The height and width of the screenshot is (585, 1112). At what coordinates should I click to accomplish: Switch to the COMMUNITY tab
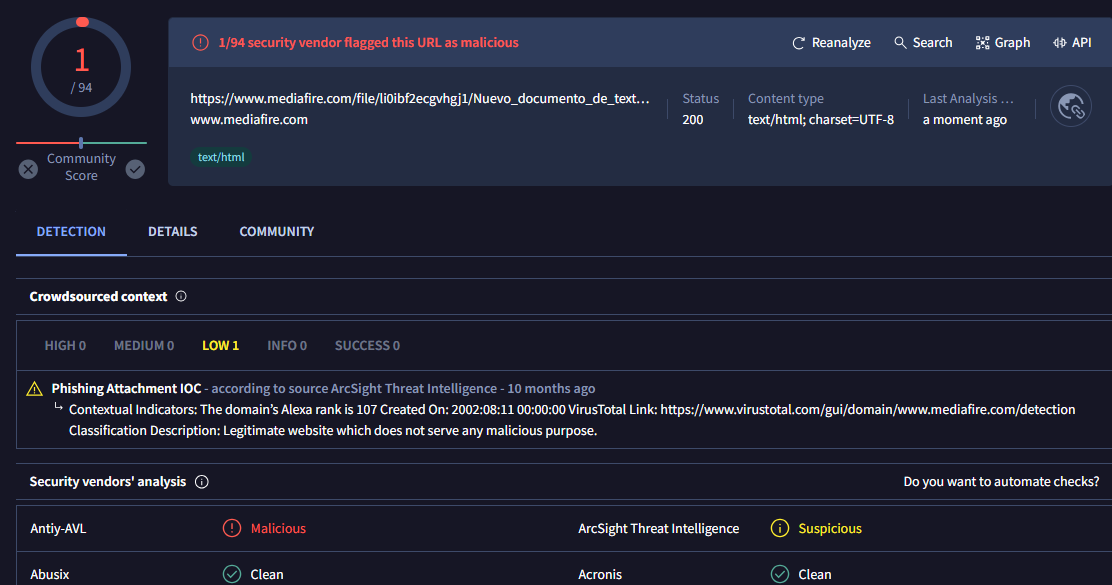(x=277, y=232)
